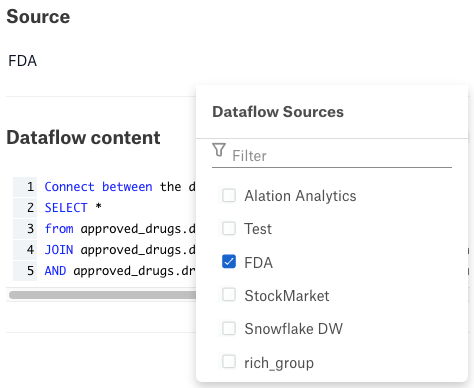Image resolution: width=474 pixels, height=388 pixels.
Task: Select the rich_group checkbox
Action: click(229, 362)
